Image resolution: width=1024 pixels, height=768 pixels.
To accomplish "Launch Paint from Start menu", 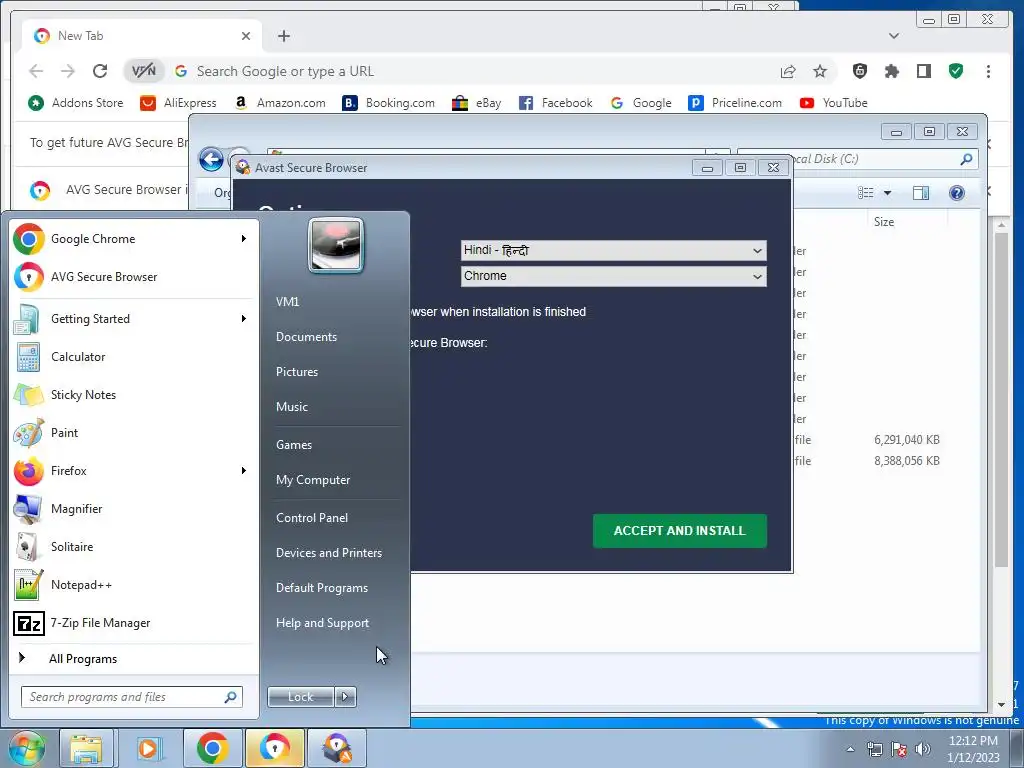I will pos(134,432).
